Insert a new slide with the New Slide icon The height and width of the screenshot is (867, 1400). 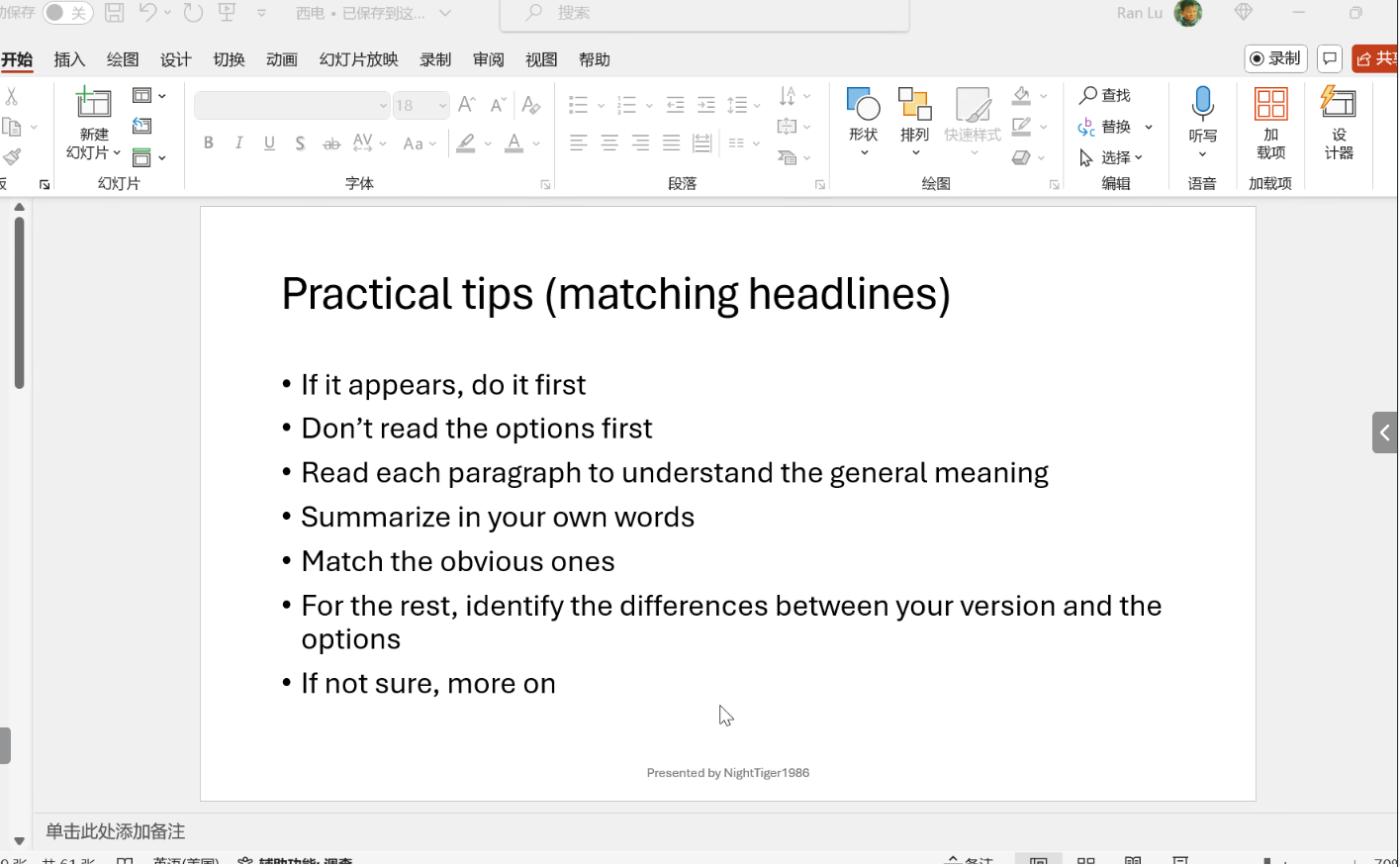[94, 103]
